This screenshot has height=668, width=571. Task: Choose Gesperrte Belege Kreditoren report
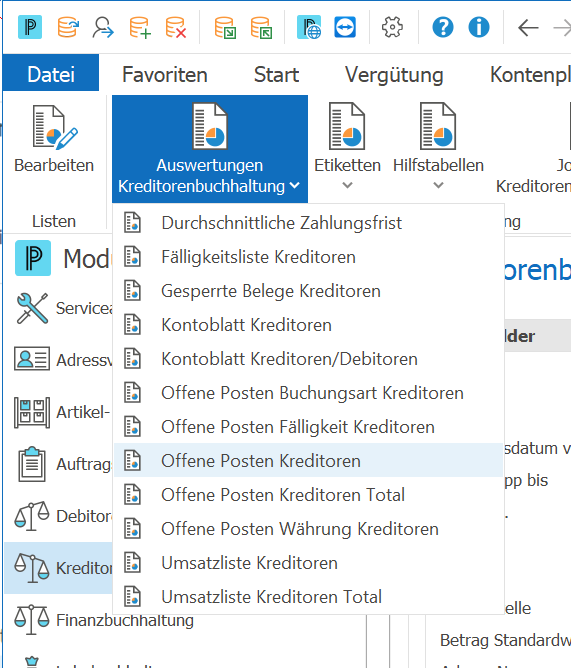[x=309, y=291]
